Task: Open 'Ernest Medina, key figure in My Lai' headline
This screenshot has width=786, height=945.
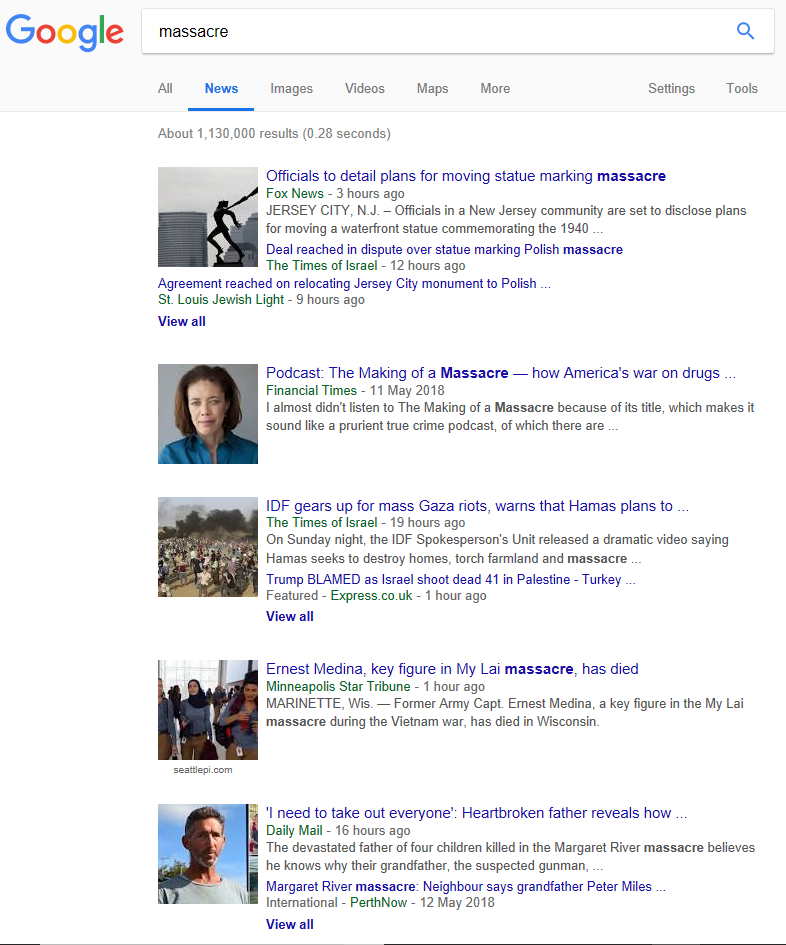Action: (x=452, y=669)
